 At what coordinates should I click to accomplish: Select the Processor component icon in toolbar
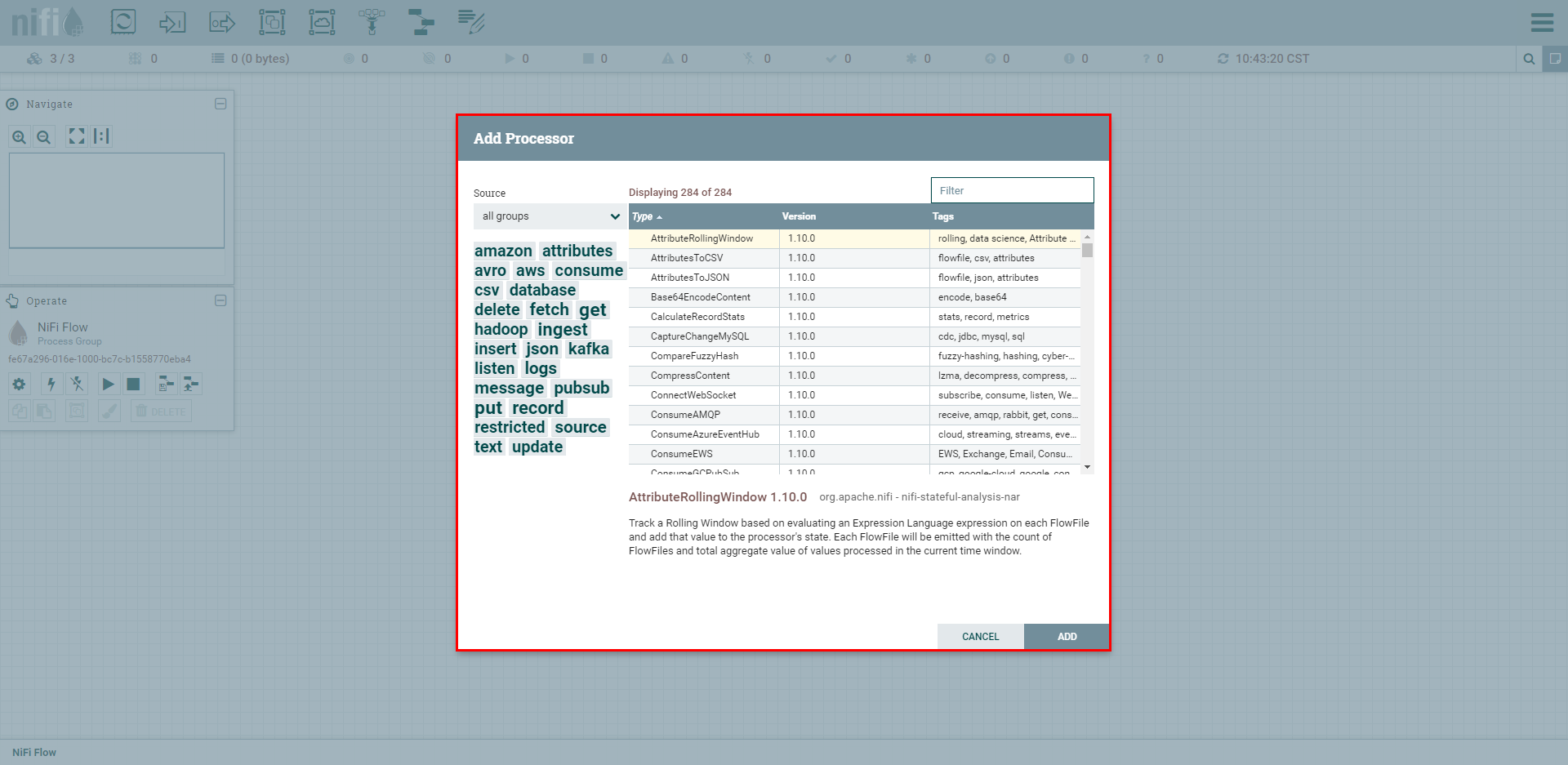click(123, 22)
